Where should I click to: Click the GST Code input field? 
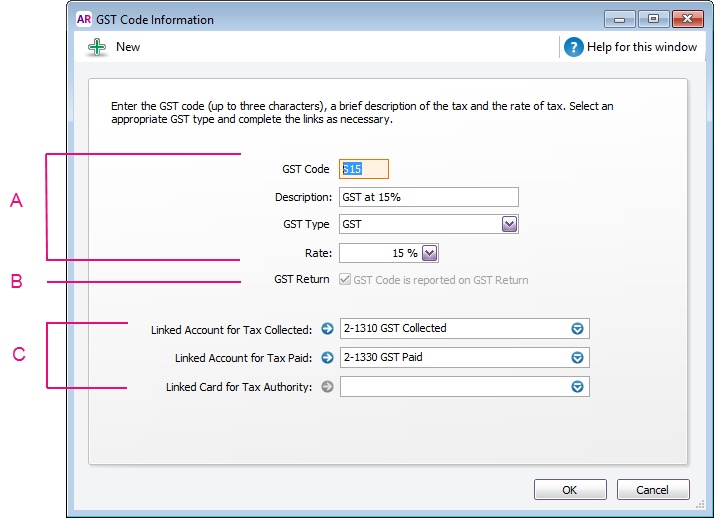tap(364, 169)
